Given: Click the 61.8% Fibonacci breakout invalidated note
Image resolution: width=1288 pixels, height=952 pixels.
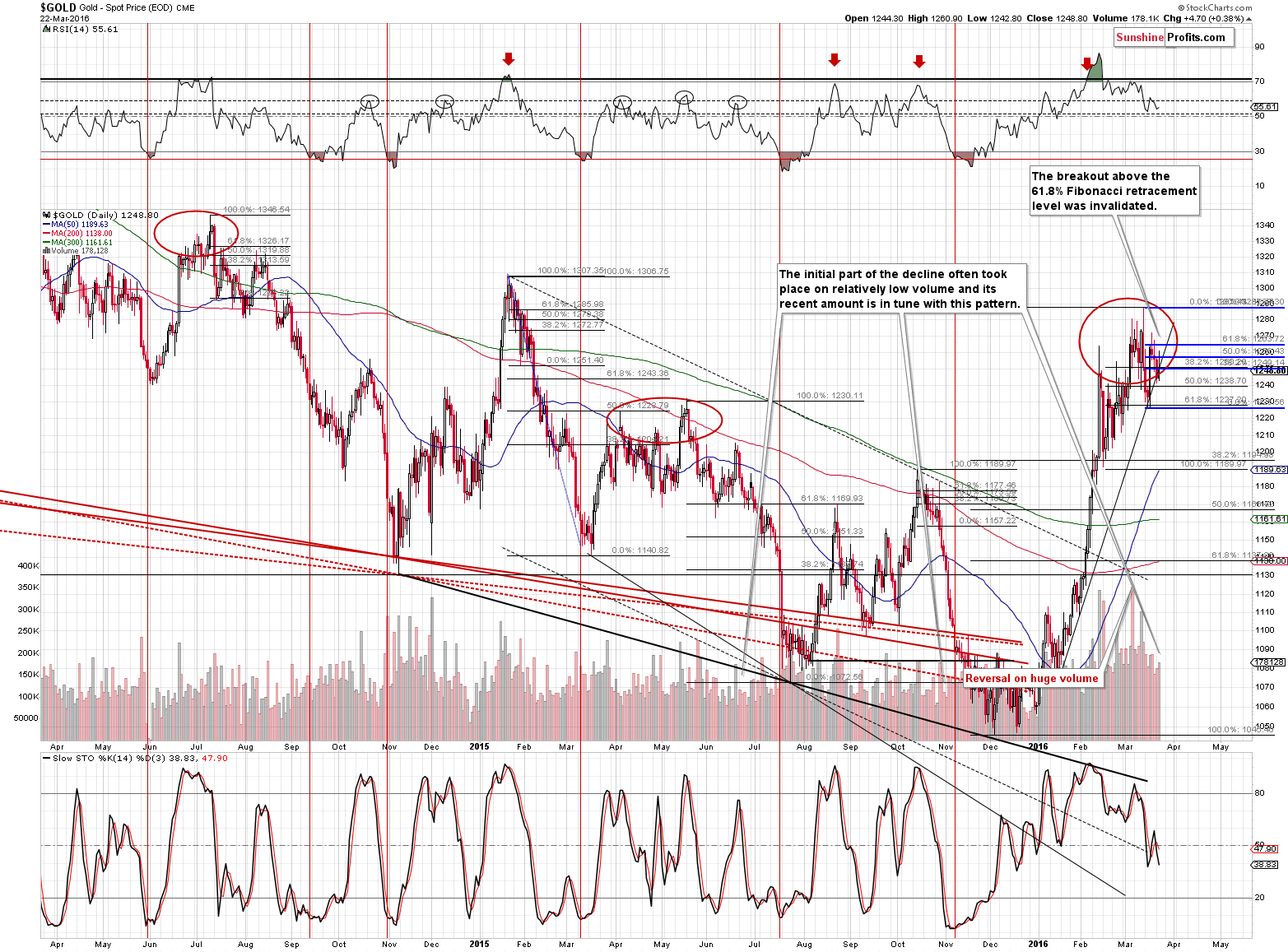Looking at the screenshot, I should tap(1114, 191).
